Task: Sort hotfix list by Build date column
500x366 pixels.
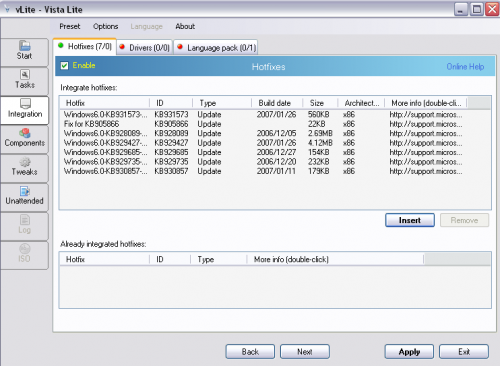Action: pos(277,103)
